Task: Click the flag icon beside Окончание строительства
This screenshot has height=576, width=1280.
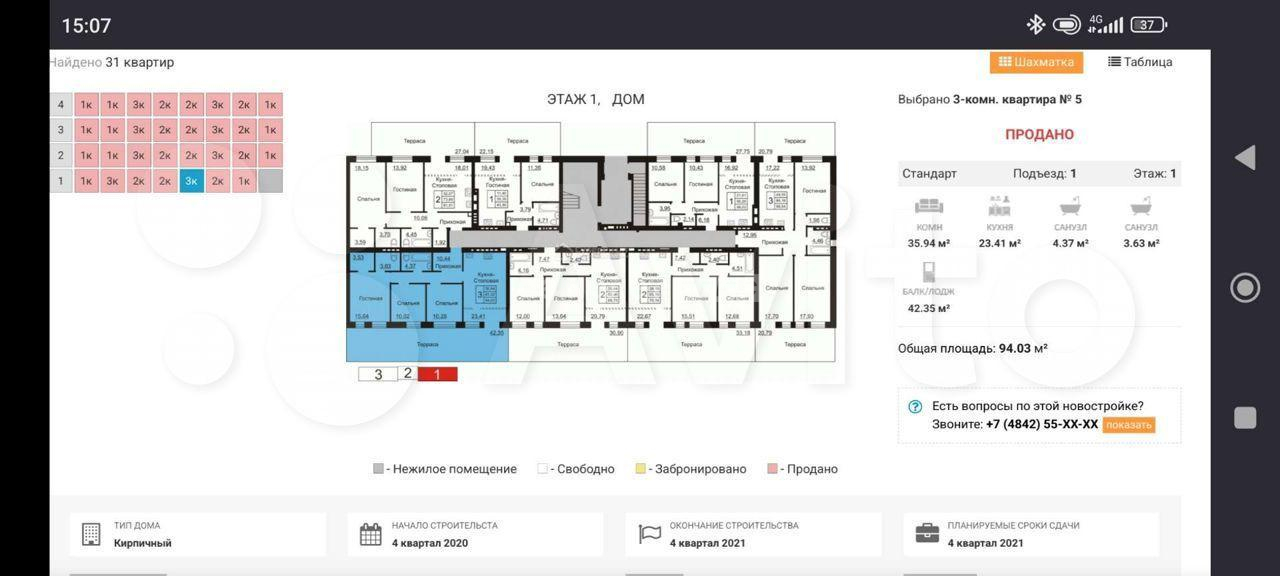Action: [650, 534]
